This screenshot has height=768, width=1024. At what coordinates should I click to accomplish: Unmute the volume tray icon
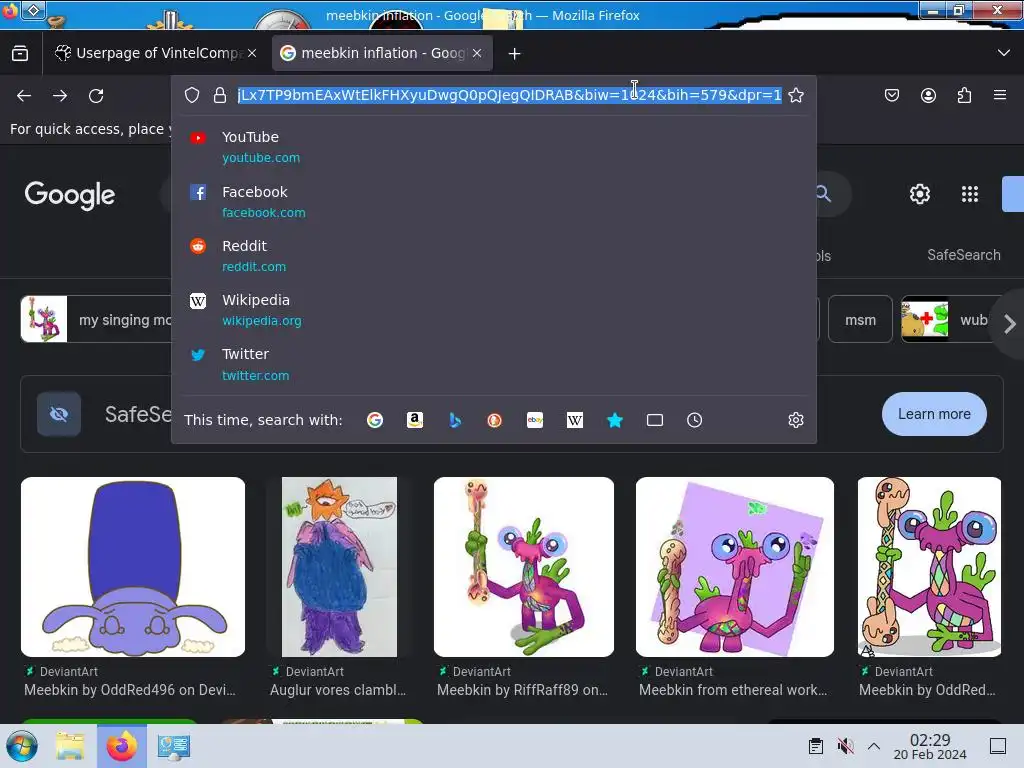pos(845,746)
